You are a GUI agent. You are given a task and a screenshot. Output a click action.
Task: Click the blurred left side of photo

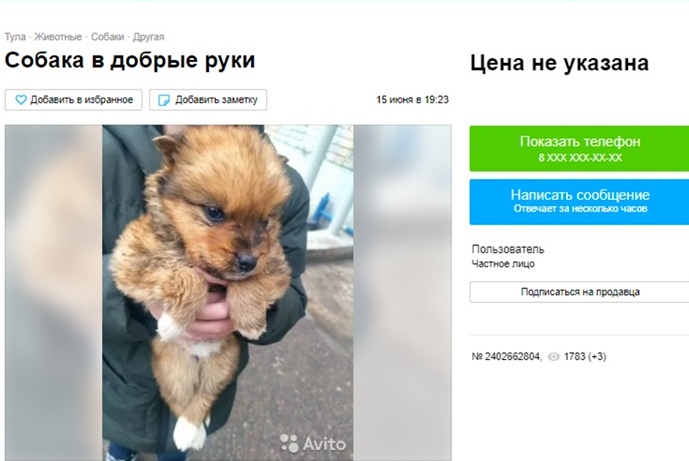tap(54, 293)
